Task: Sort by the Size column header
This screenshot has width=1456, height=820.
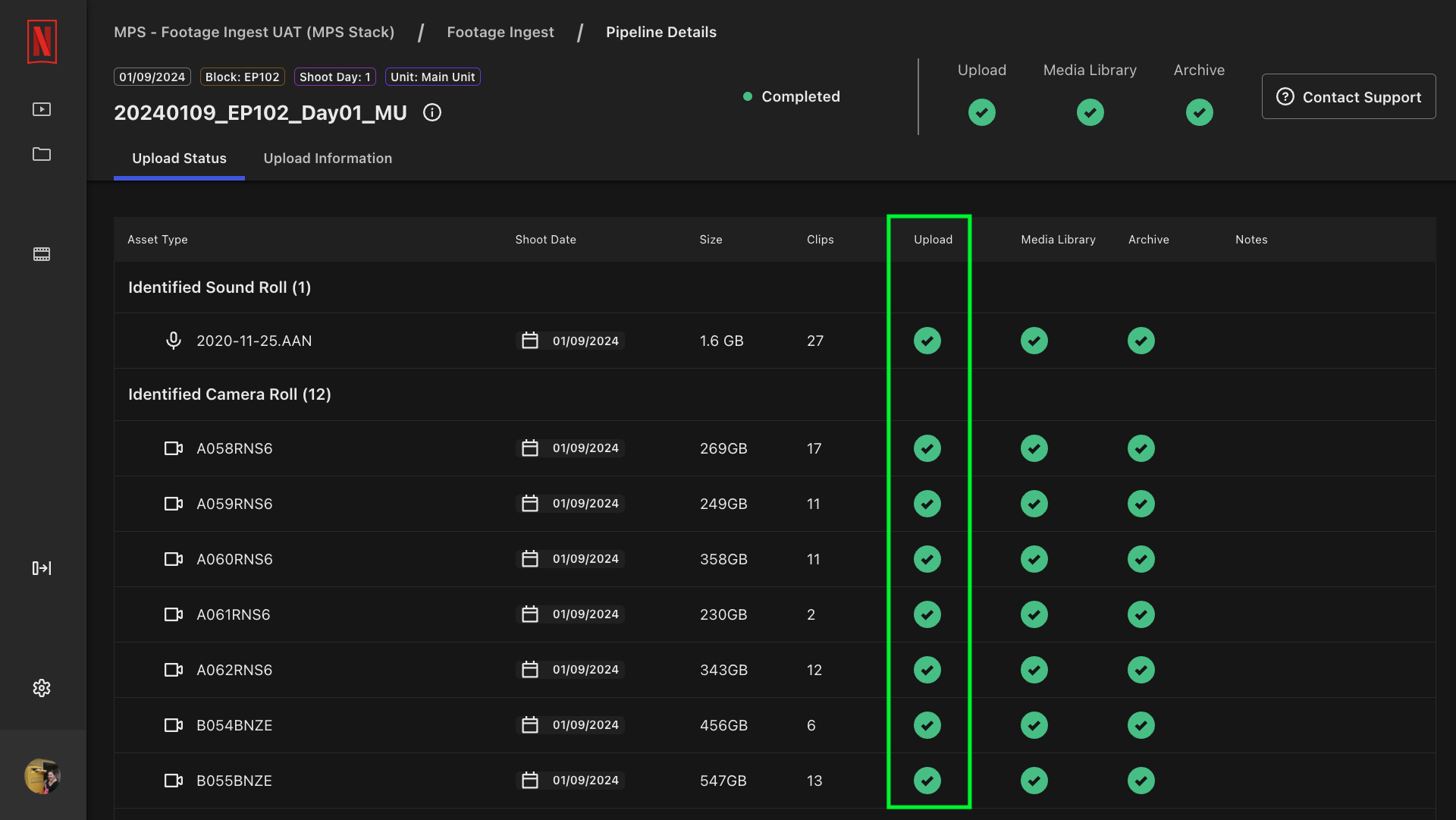Action: [711, 240]
